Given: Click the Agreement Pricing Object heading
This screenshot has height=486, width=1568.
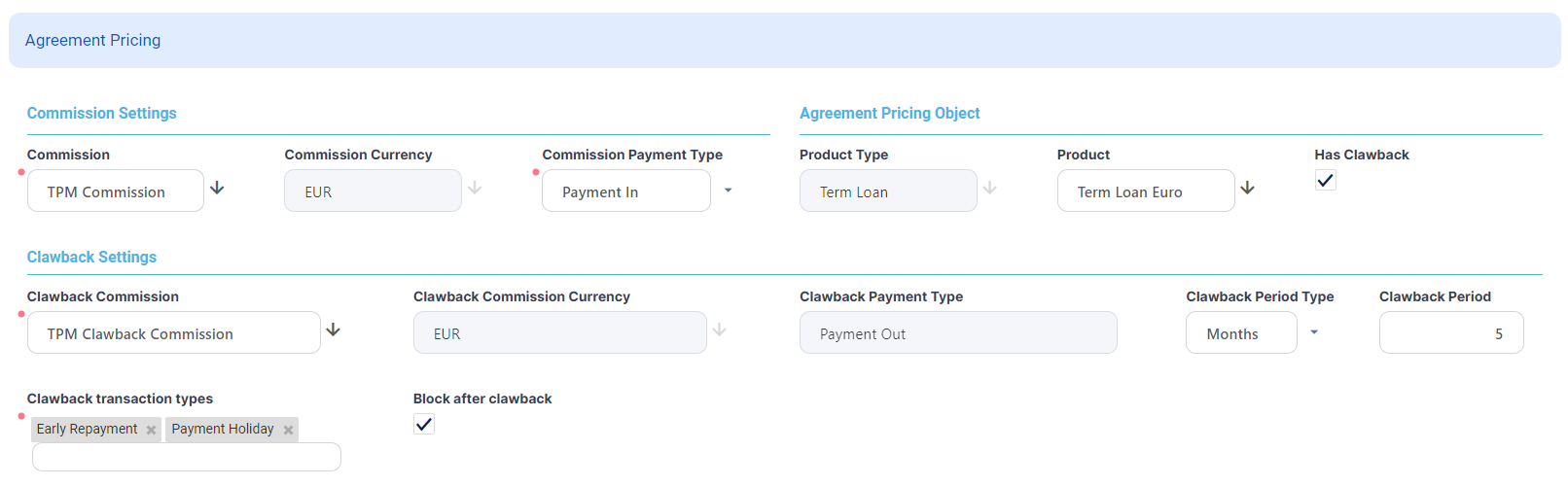Looking at the screenshot, I should tap(889, 114).
